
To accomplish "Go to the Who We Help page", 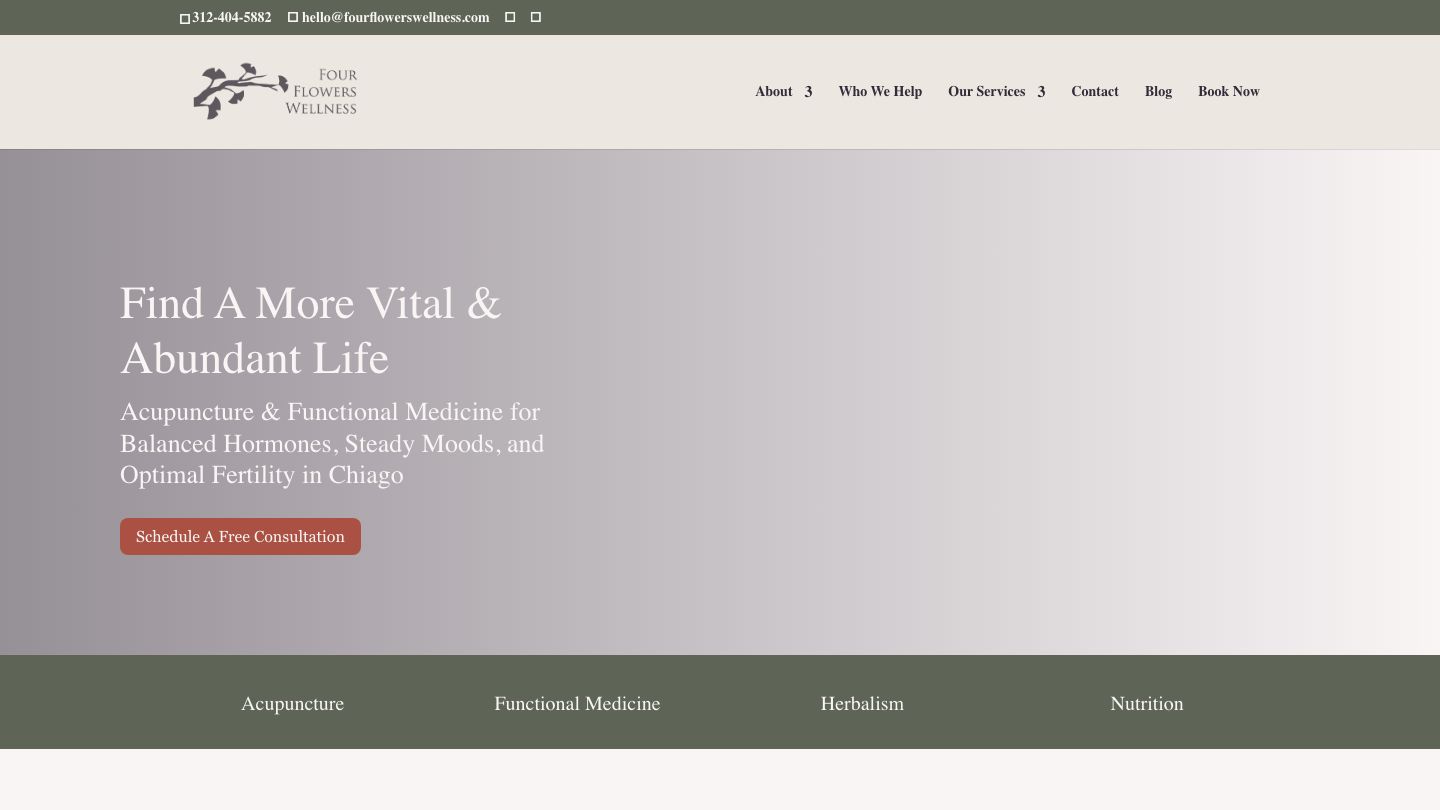I will pos(880,91).
